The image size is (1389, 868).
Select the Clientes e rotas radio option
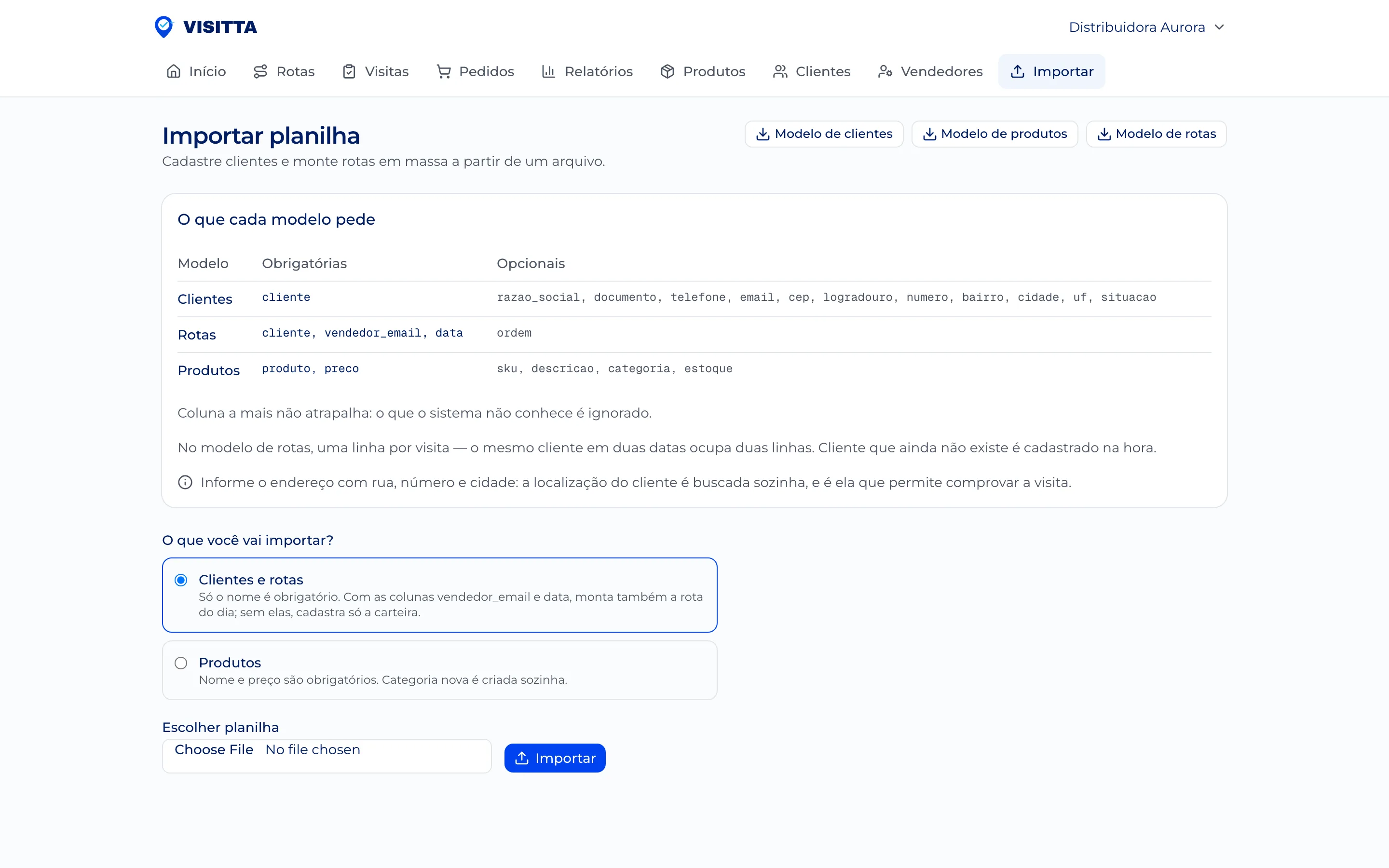point(181,580)
